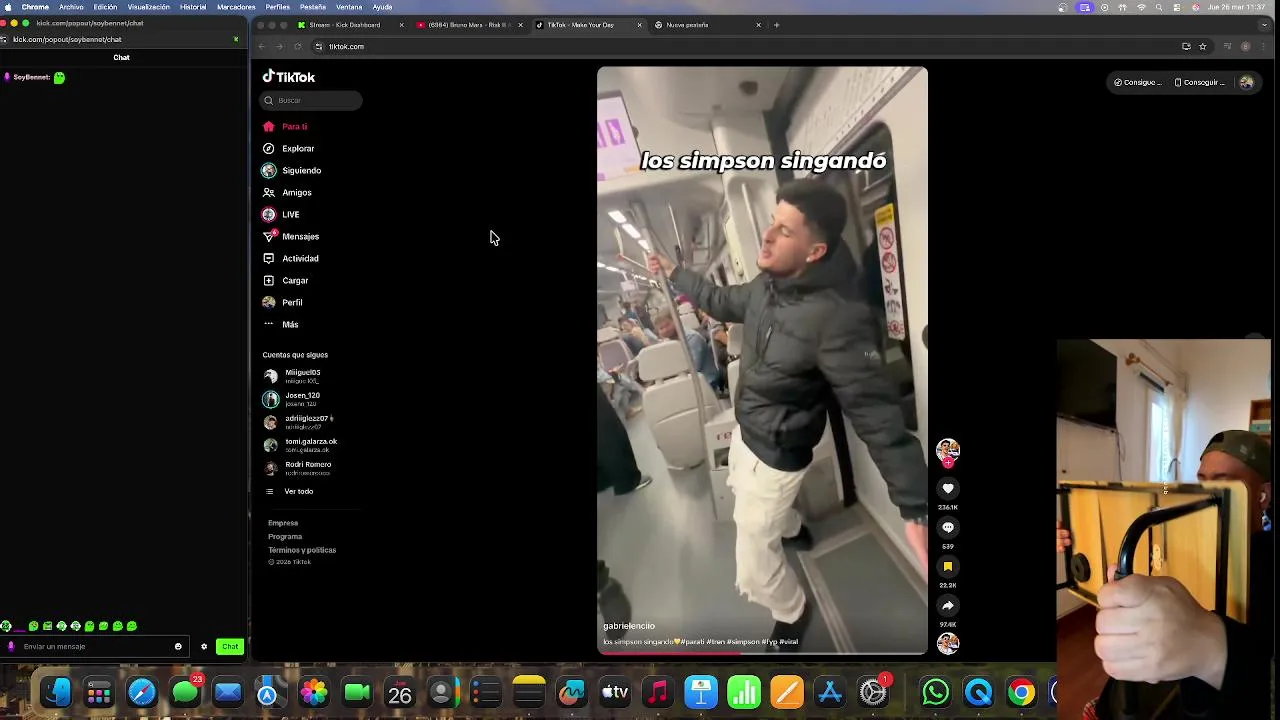
Task: Click the first Consigue button at top right
Action: click(x=1138, y=82)
